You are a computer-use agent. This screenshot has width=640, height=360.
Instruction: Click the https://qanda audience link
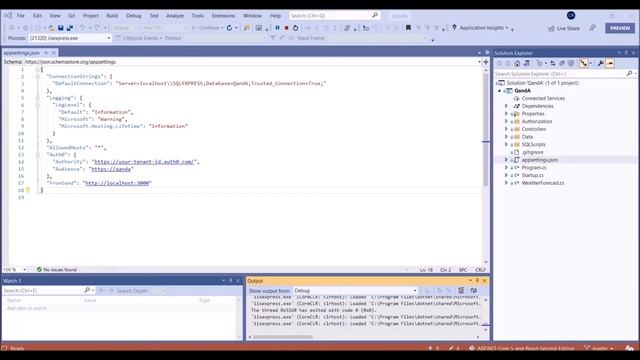111,169
